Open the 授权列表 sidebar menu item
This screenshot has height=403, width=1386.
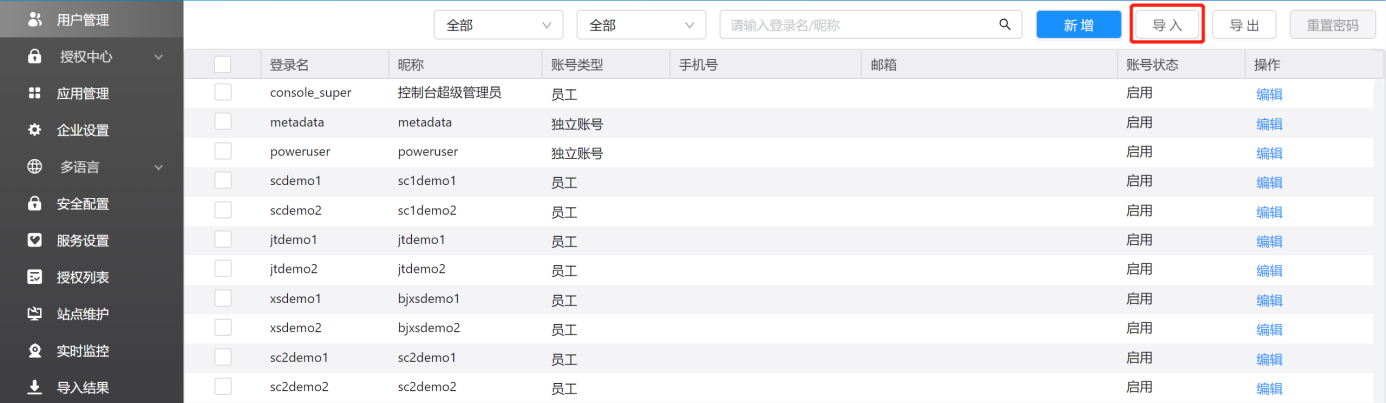click(x=83, y=277)
